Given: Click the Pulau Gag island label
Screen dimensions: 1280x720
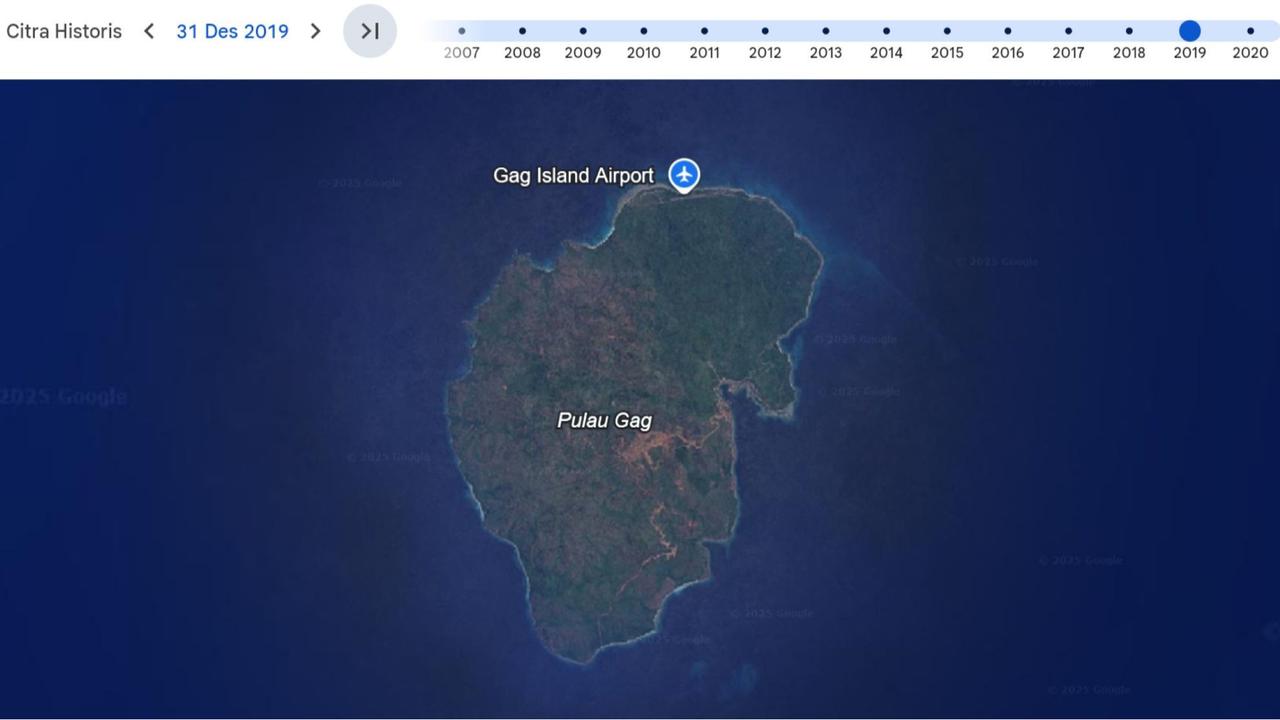Looking at the screenshot, I should click(x=604, y=421).
